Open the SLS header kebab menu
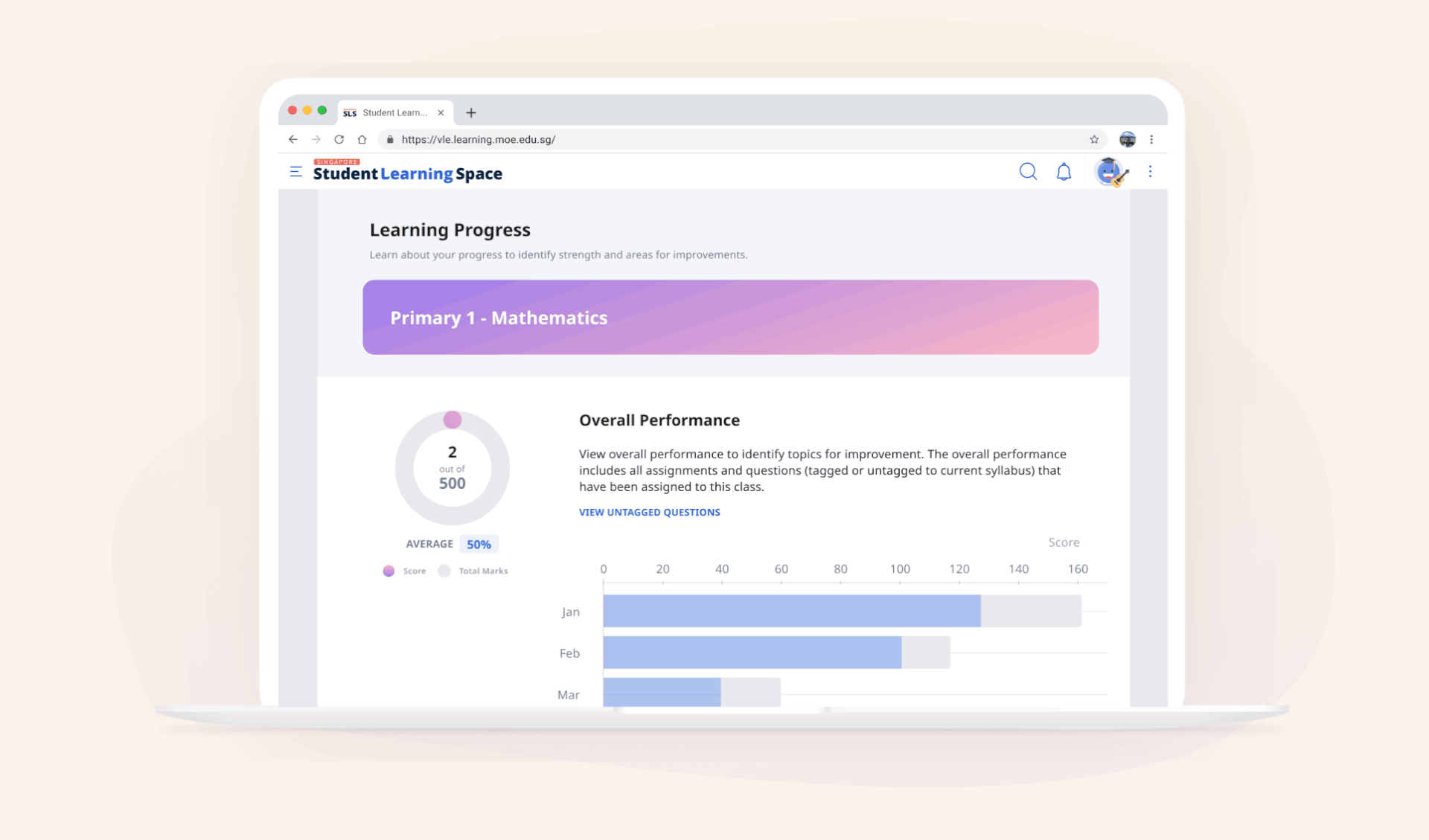Image resolution: width=1429 pixels, height=840 pixels. pos(1150,172)
